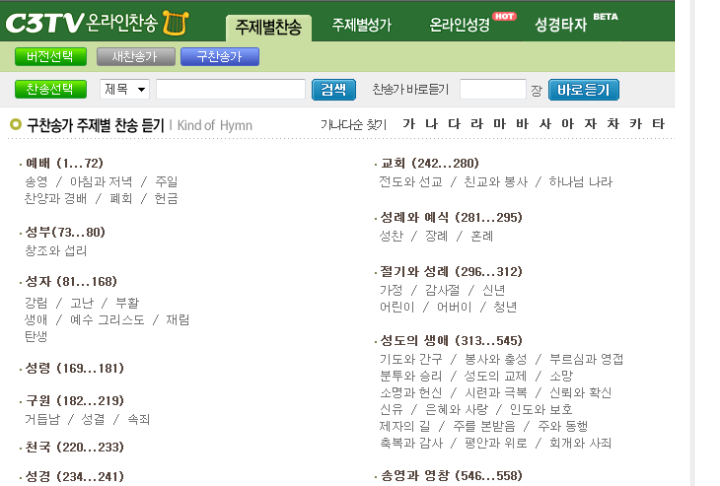Open the 속죄 subtopic
Viewport: 720px width, 486px height.
coord(139,419)
